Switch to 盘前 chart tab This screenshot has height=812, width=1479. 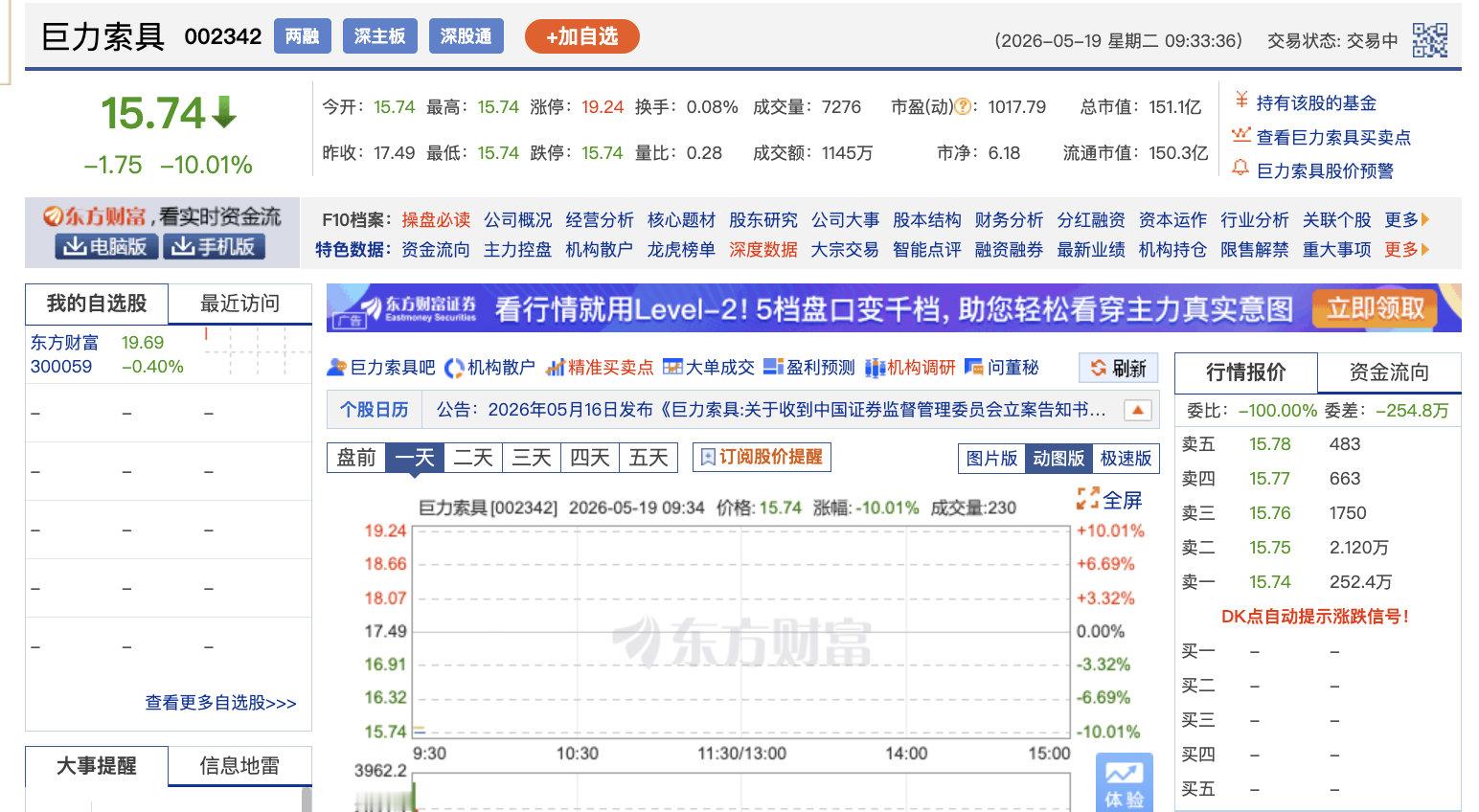[356, 458]
